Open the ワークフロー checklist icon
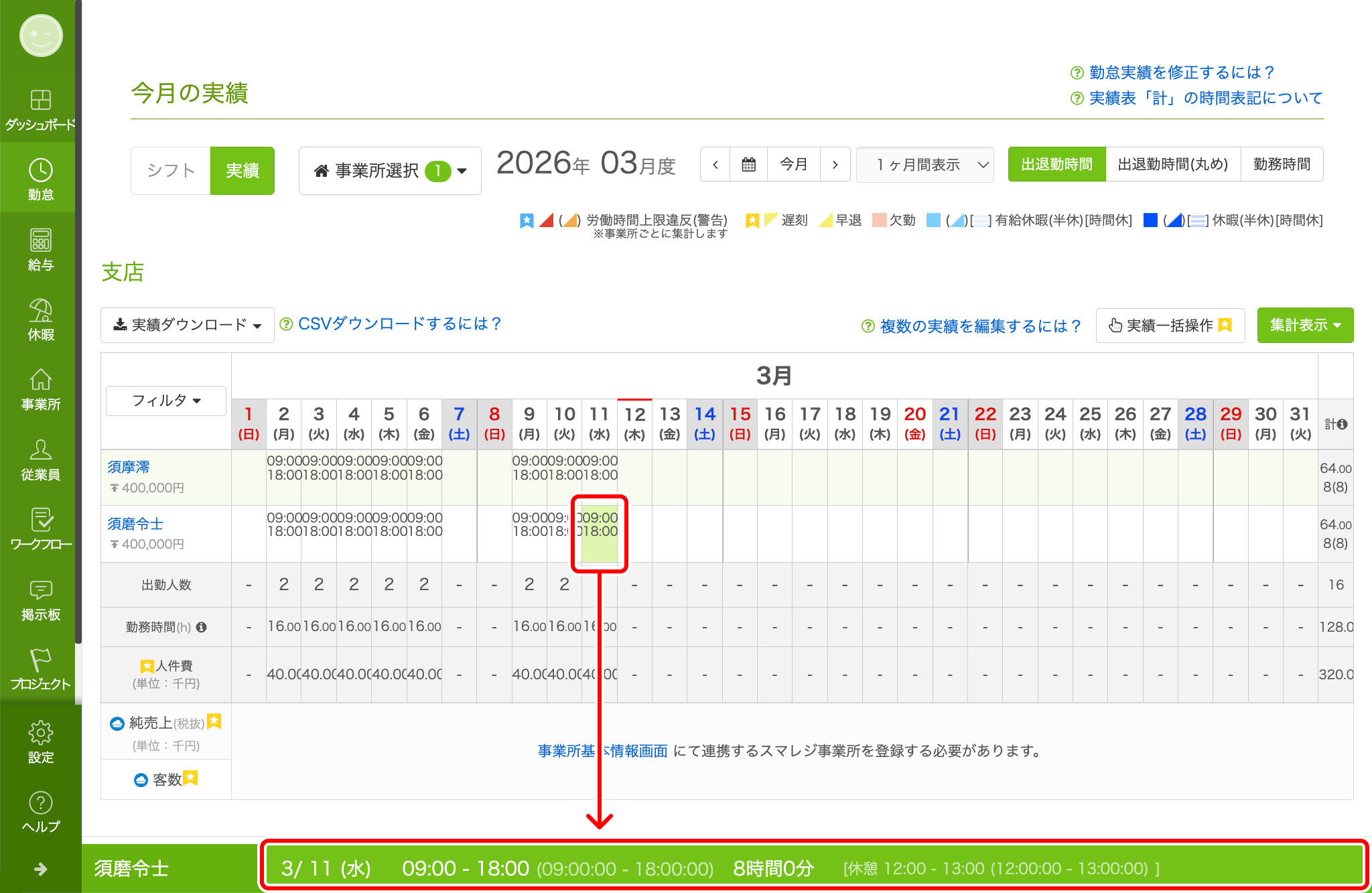This screenshot has height=893, width=1372. coord(40,521)
